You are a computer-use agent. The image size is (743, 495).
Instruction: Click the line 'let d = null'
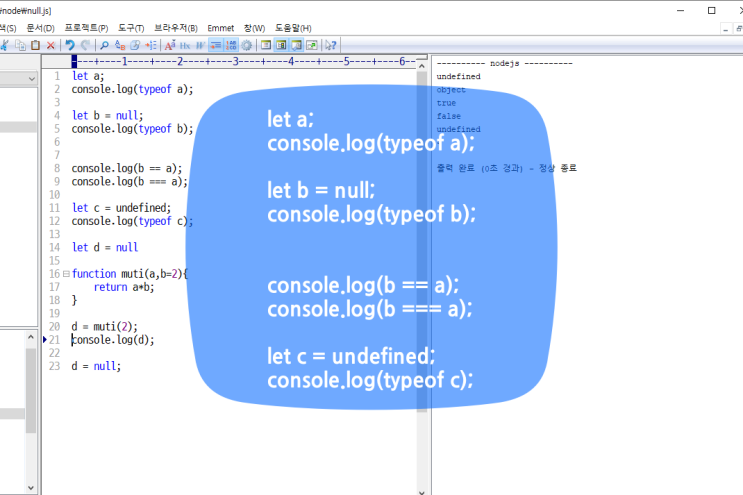105,247
